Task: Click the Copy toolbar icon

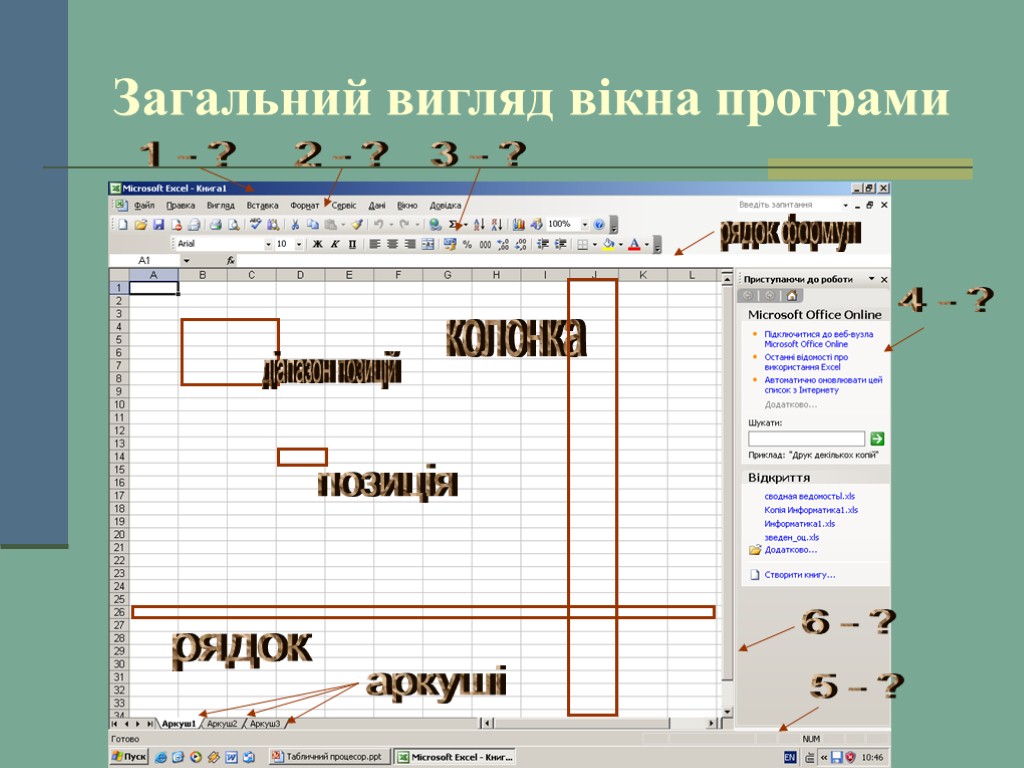Action: coord(313,225)
